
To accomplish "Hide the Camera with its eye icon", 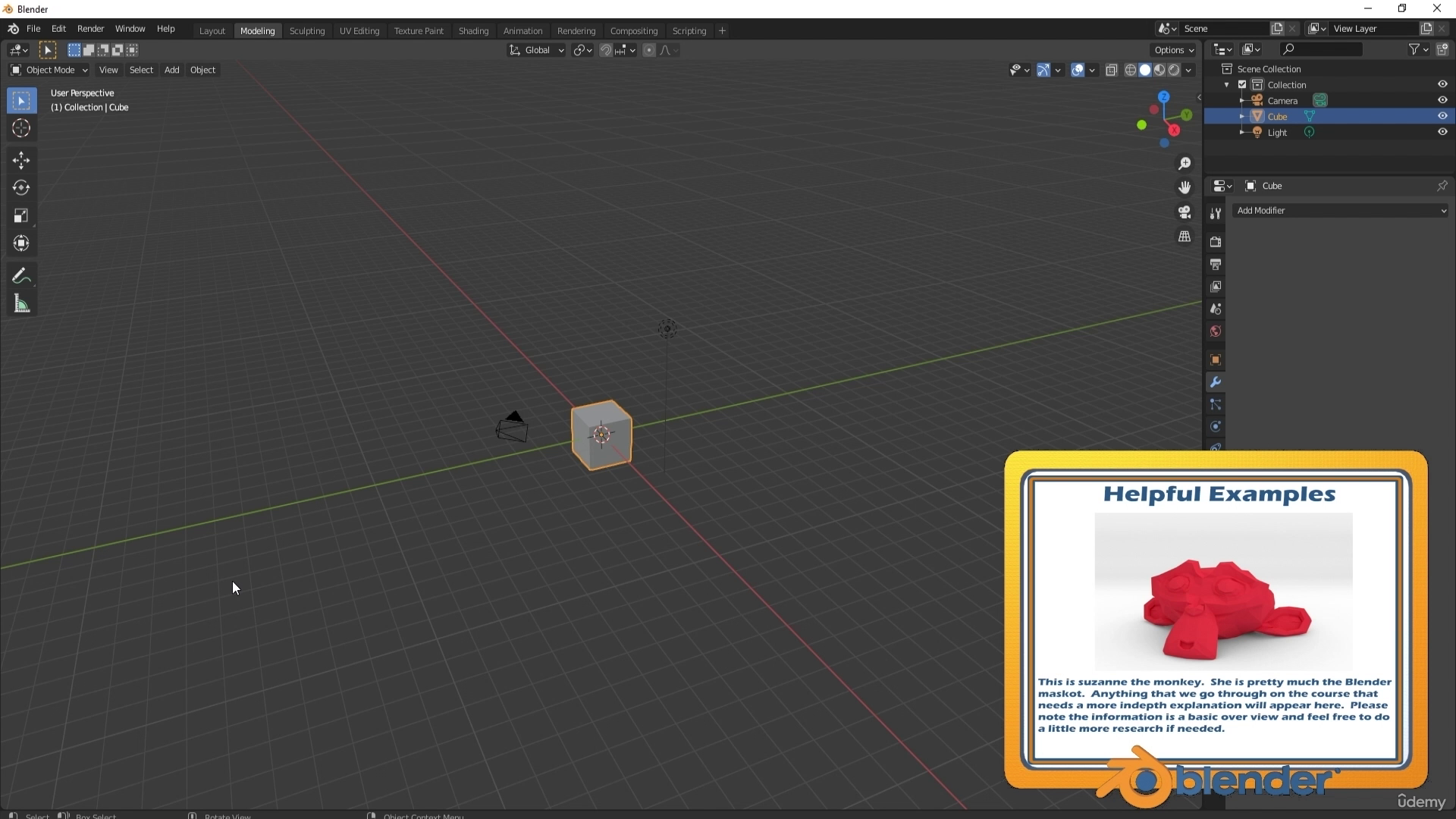I will 1442,100.
